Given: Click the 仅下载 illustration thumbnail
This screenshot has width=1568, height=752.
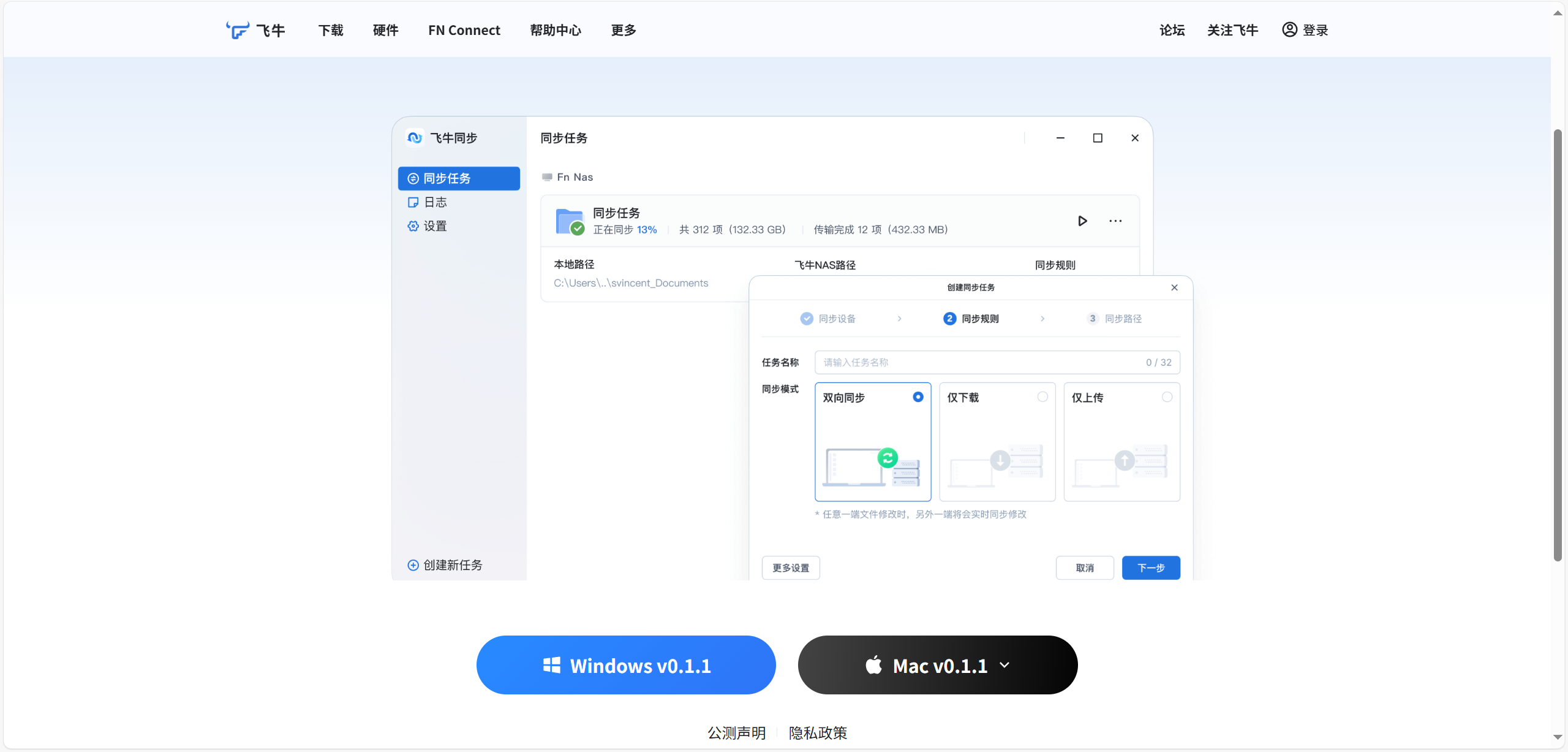Looking at the screenshot, I should pos(996,466).
